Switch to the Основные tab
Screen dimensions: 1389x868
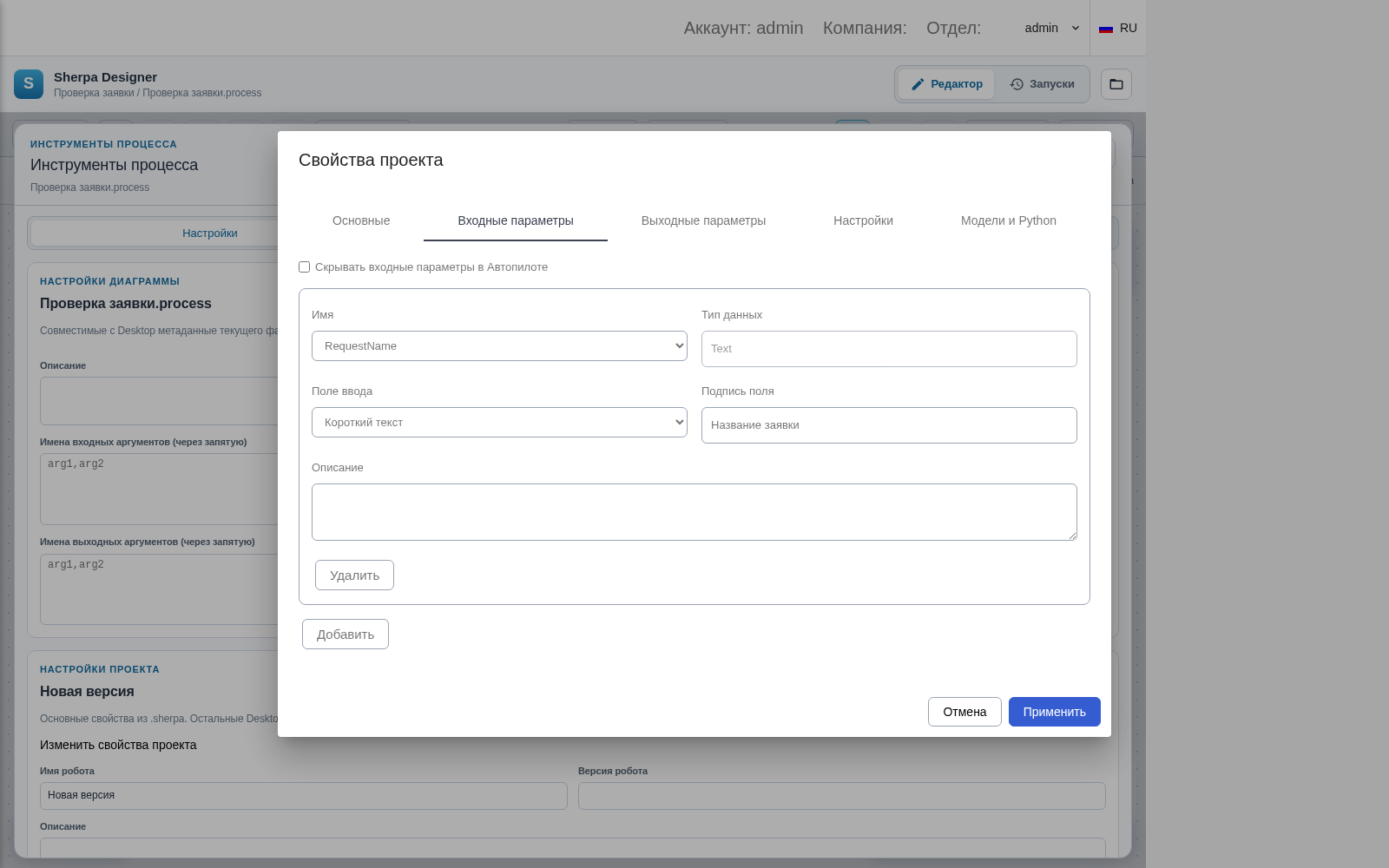(361, 220)
